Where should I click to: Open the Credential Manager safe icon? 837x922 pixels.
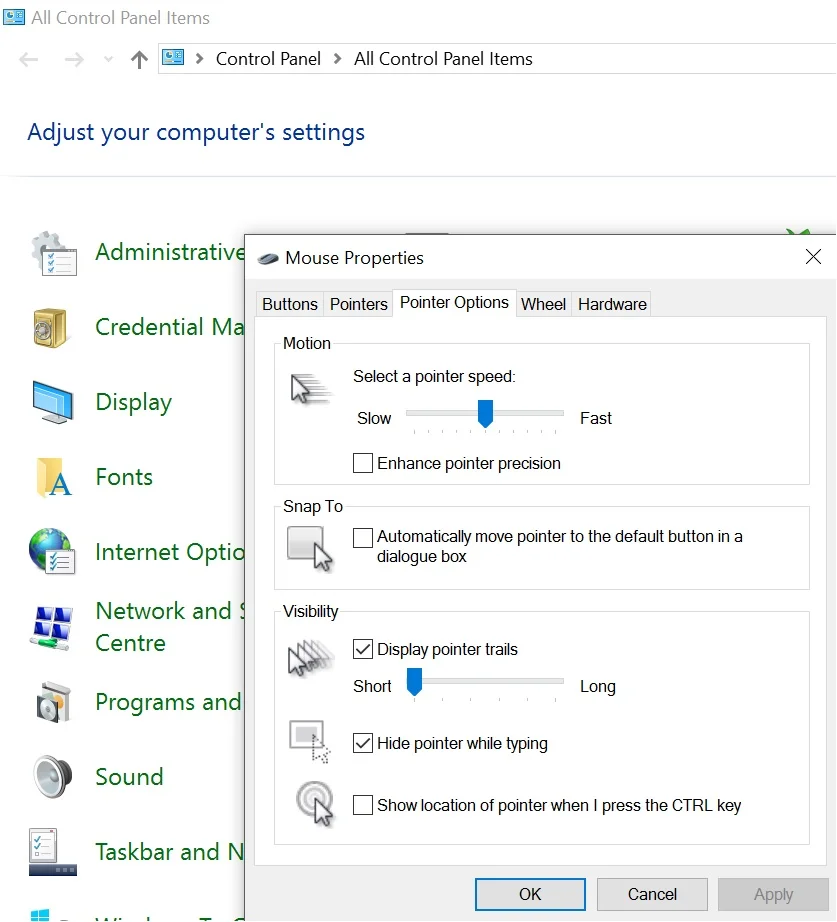coord(51,328)
